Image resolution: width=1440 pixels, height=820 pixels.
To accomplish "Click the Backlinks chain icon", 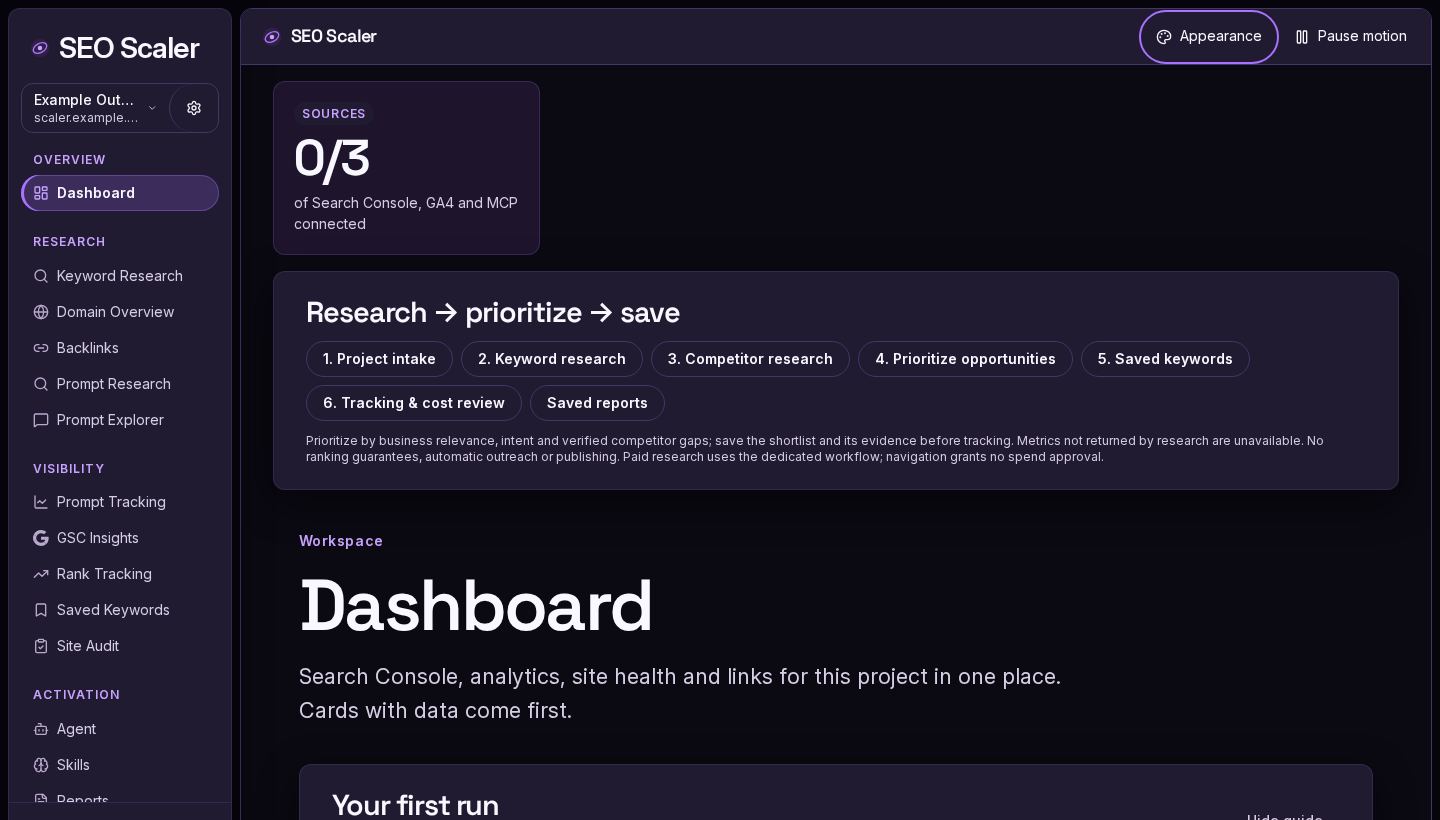I will (x=41, y=348).
